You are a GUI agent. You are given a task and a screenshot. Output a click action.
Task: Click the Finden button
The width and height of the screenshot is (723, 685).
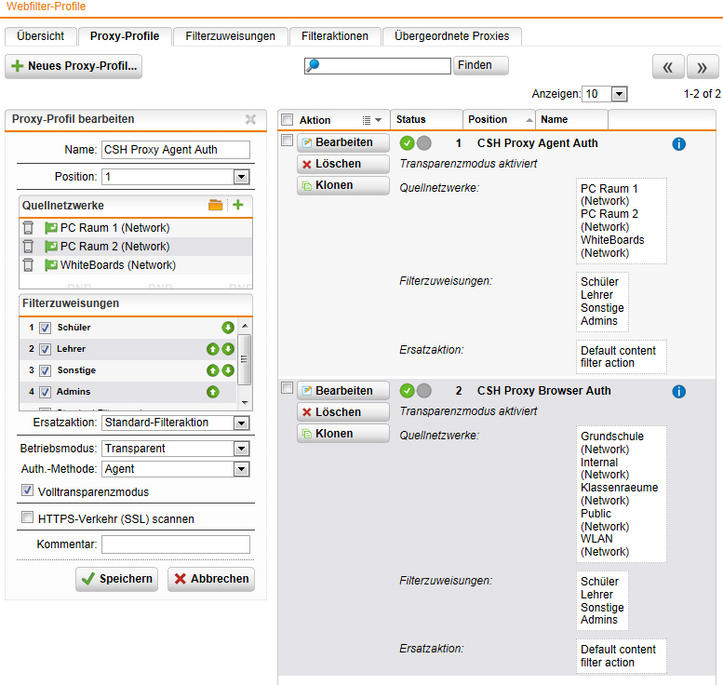[x=480, y=65]
